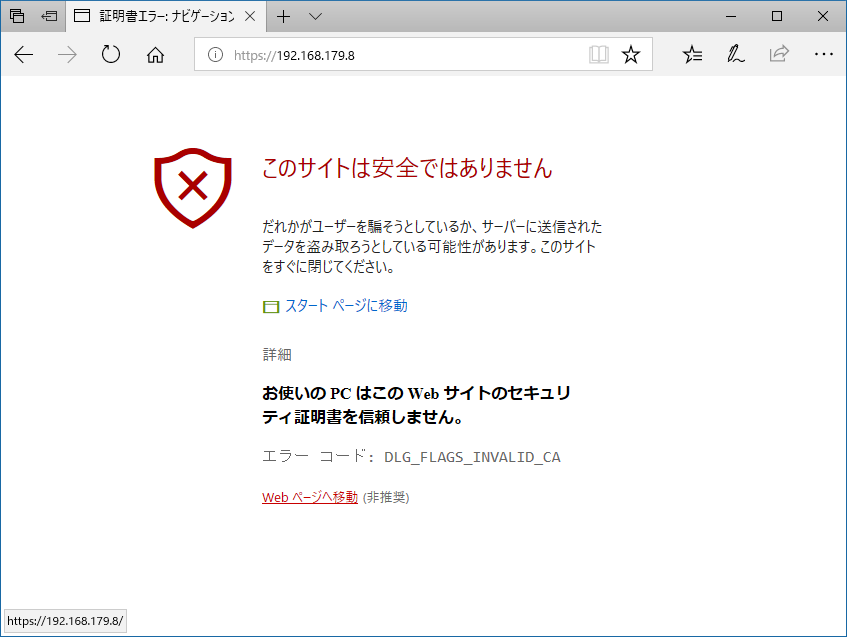
Task: Close the 証明書エラー tab
Action: [250, 16]
